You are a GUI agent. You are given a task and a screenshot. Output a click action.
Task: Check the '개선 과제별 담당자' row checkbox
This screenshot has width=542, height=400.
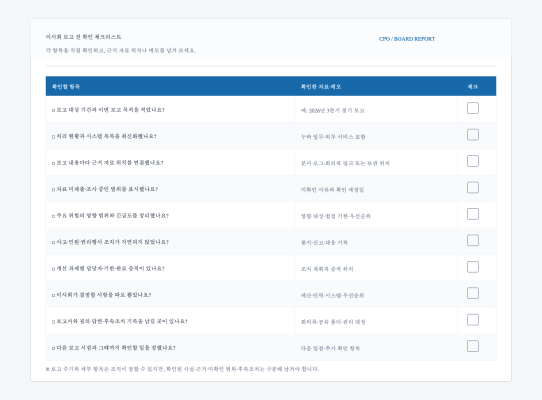pos(473,267)
